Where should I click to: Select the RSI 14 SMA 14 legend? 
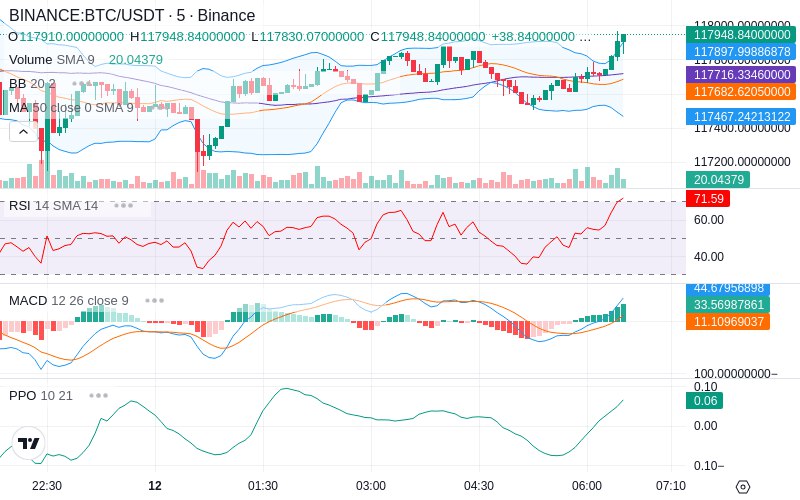pyautogui.click(x=54, y=206)
